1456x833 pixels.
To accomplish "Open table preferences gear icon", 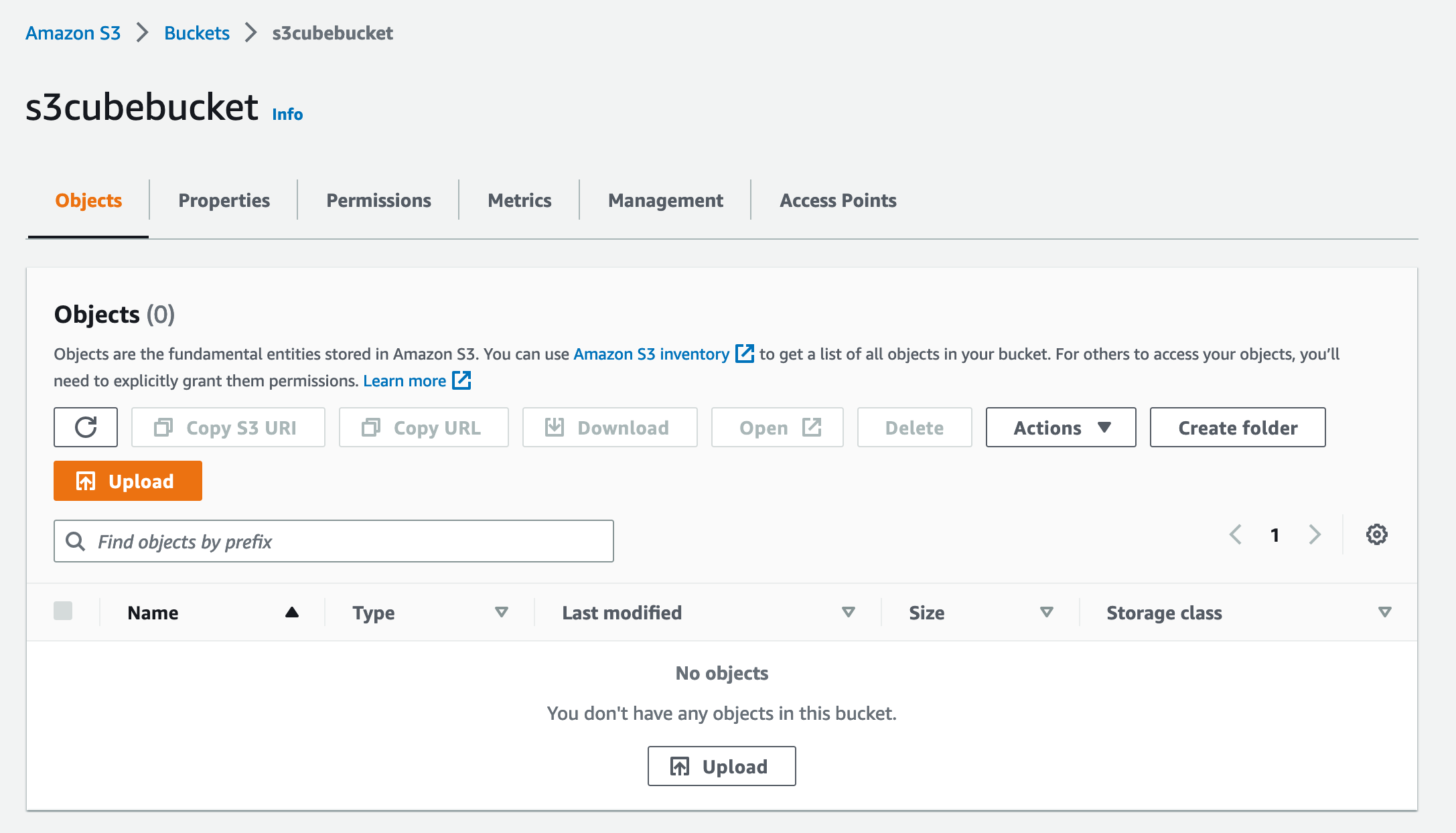I will [1376, 534].
